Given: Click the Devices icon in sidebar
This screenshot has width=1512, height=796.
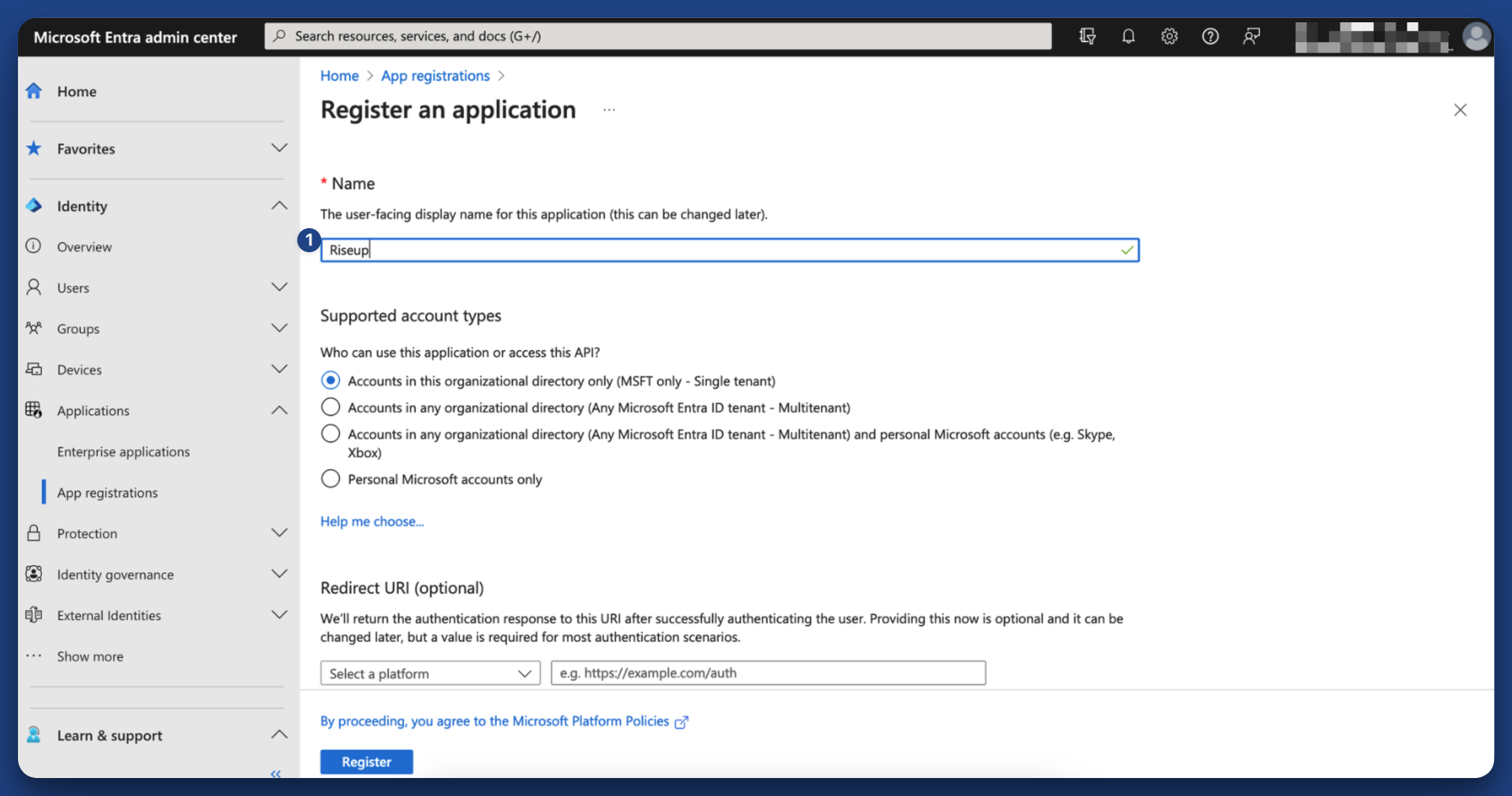Looking at the screenshot, I should [33, 369].
